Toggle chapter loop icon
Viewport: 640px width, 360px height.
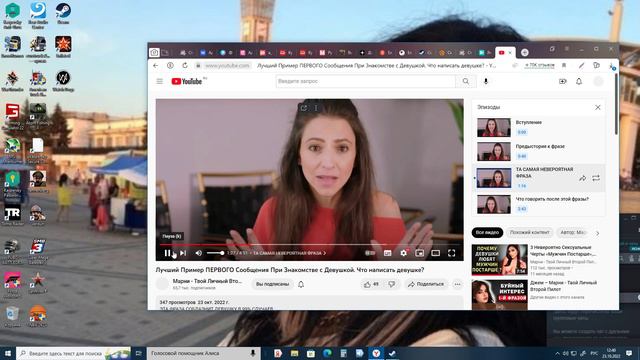pos(596,178)
